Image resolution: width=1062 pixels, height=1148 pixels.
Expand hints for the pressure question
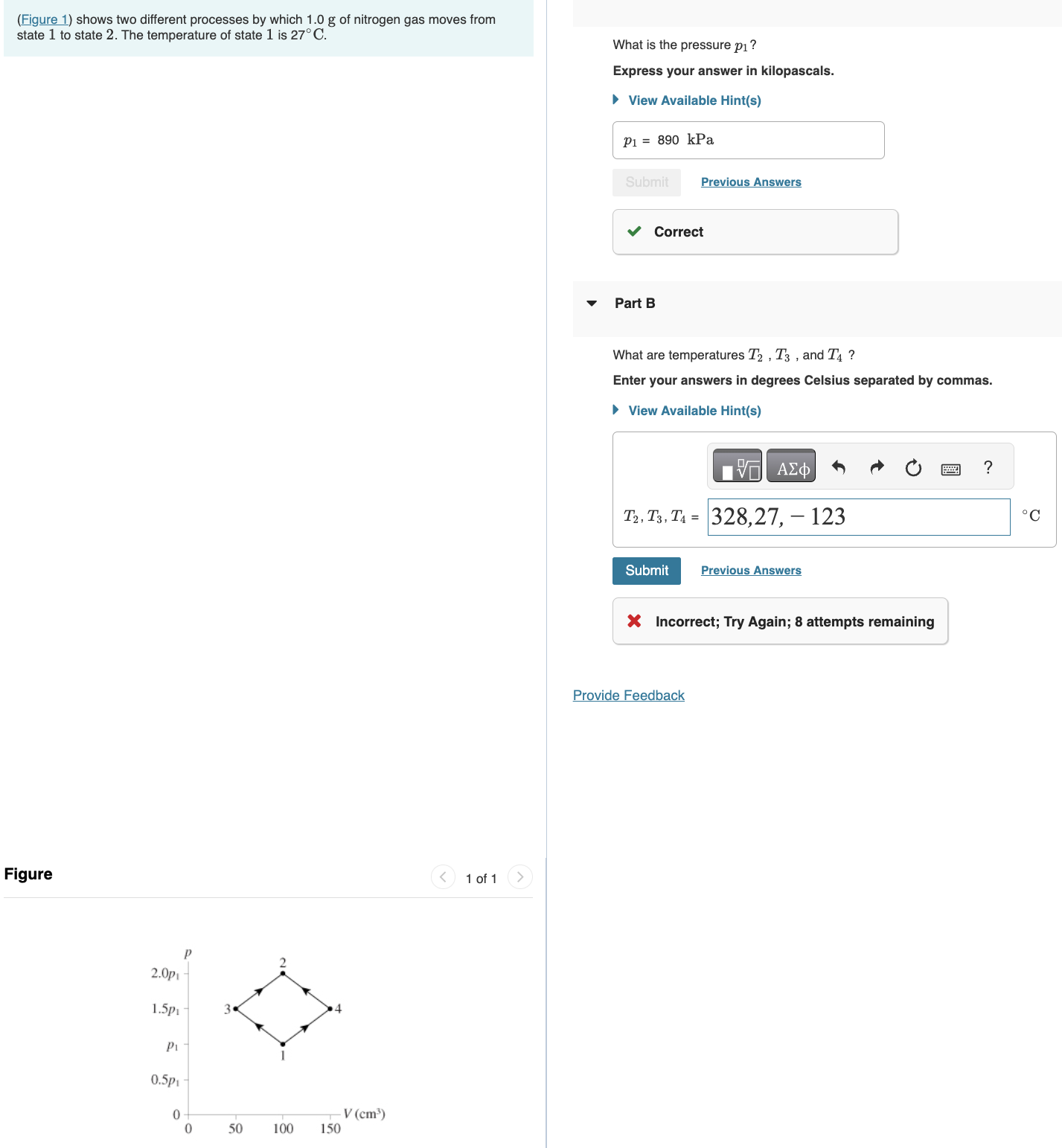click(x=694, y=100)
